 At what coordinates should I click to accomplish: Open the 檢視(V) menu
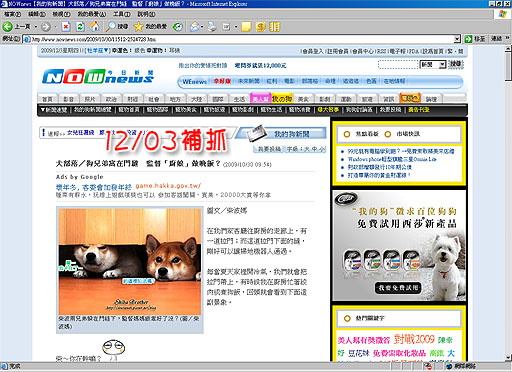(x=61, y=14)
